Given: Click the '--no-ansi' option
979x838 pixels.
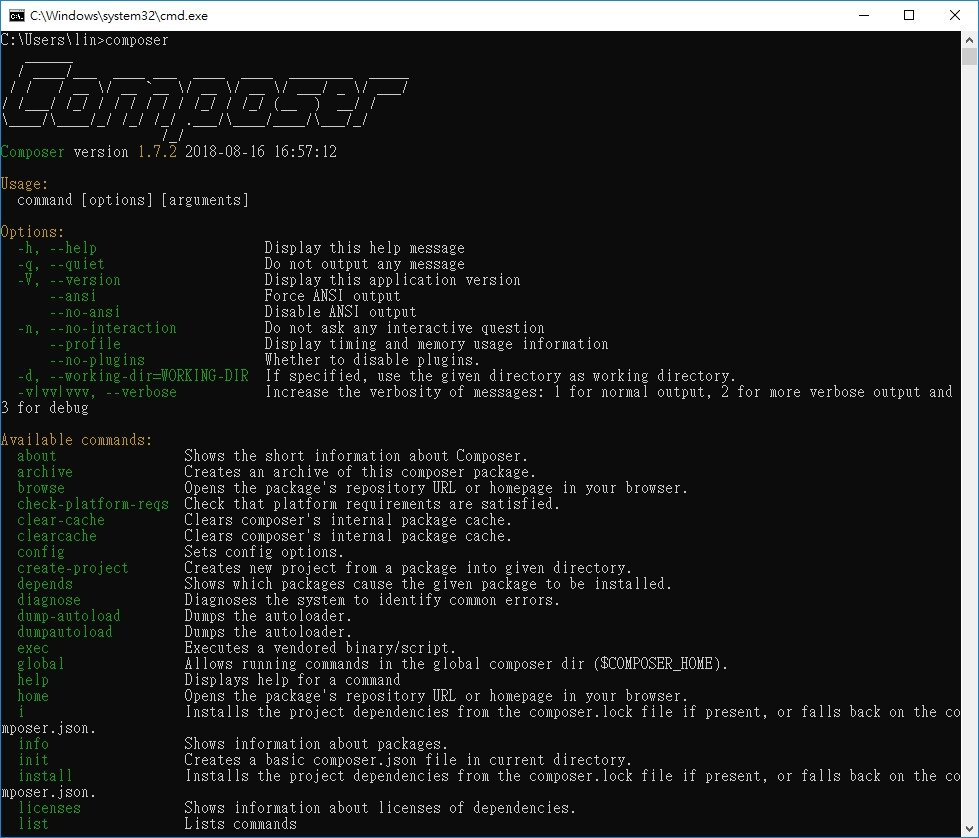Looking at the screenshot, I should 85,312.
